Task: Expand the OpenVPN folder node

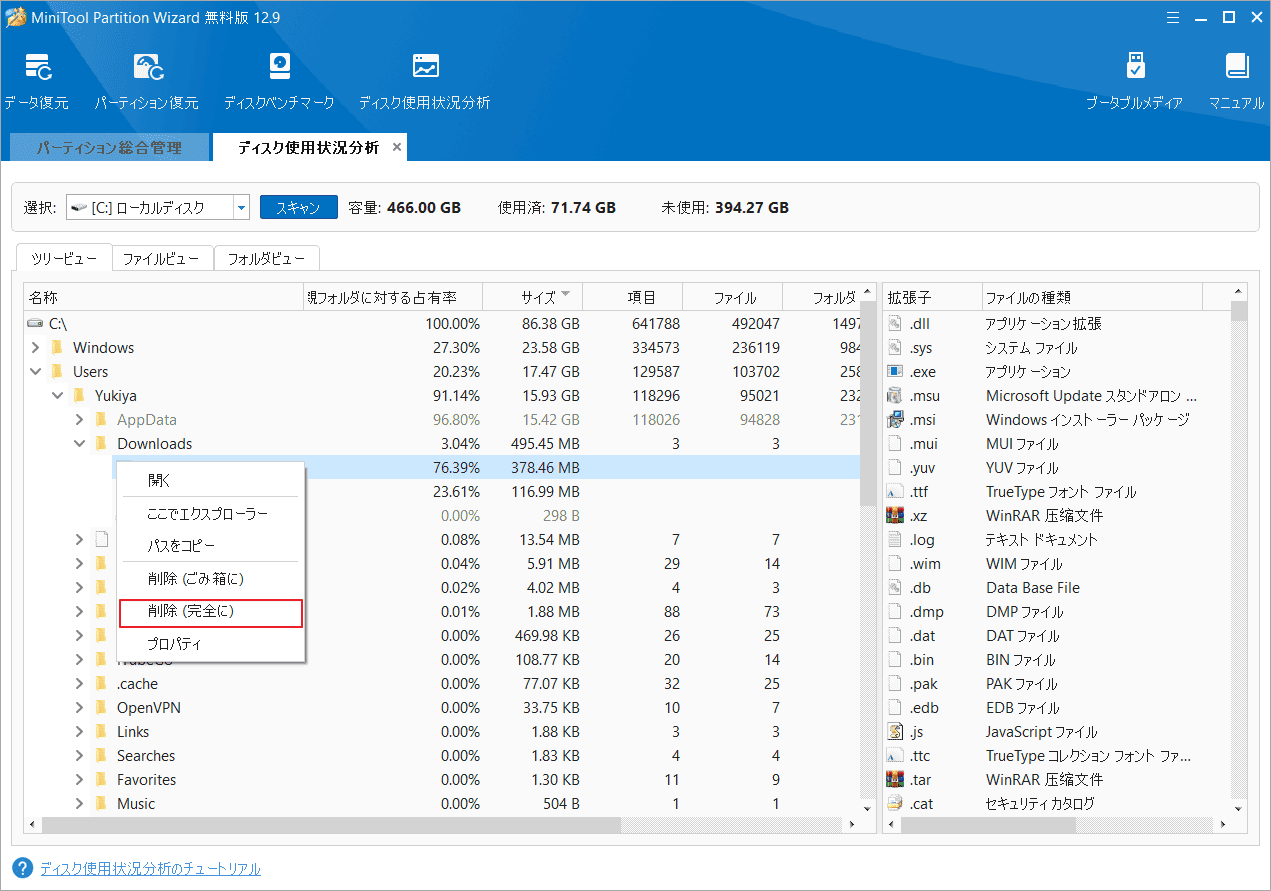Action: (79, 708)
